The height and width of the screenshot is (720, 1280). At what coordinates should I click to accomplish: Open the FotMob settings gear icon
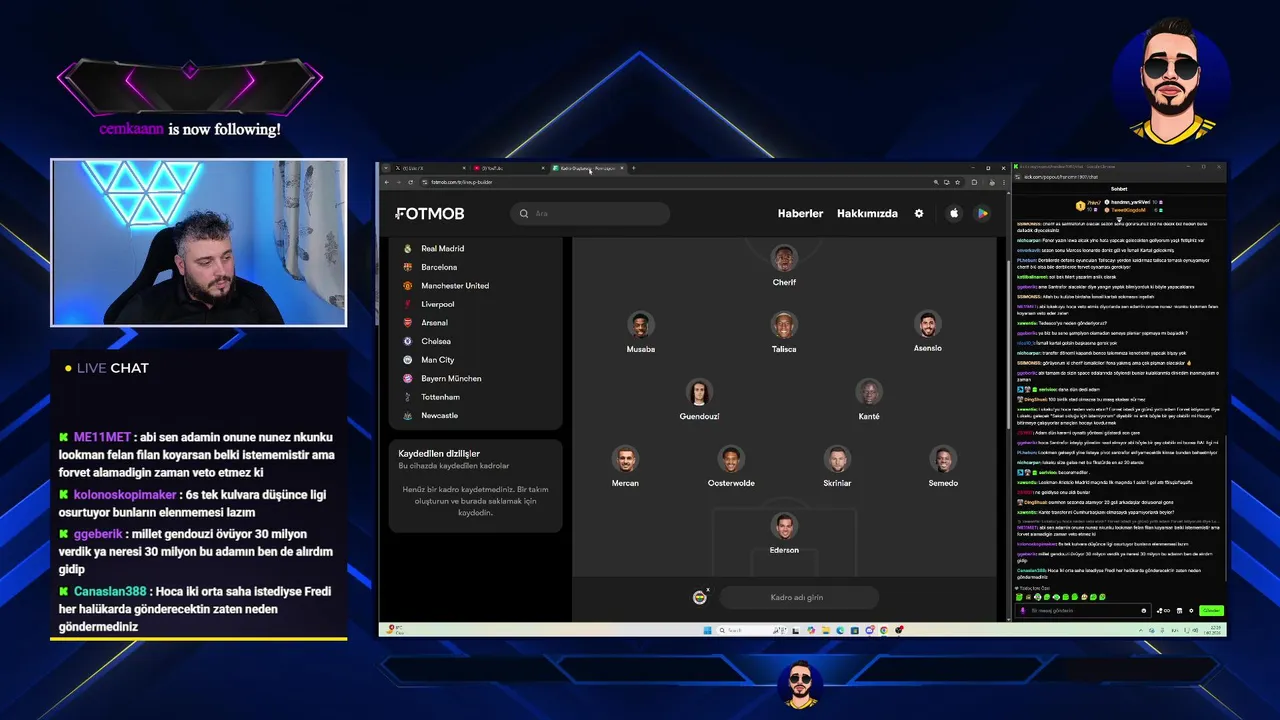919,213
